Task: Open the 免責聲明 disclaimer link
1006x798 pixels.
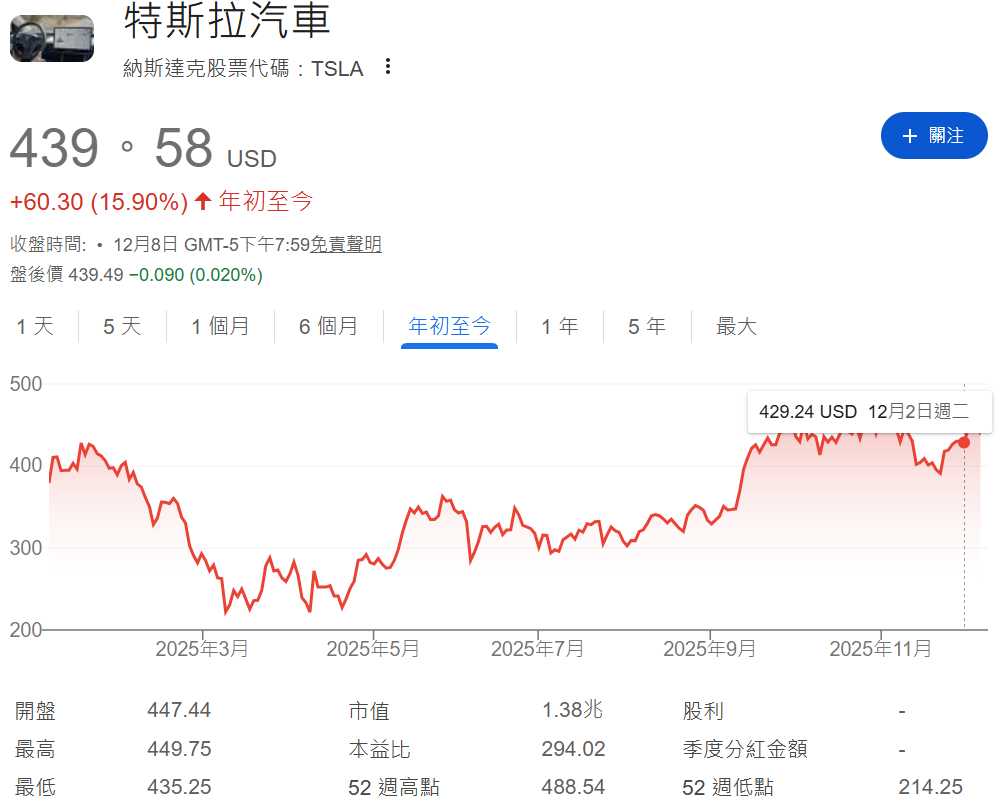Action: [x=345, y=243]
